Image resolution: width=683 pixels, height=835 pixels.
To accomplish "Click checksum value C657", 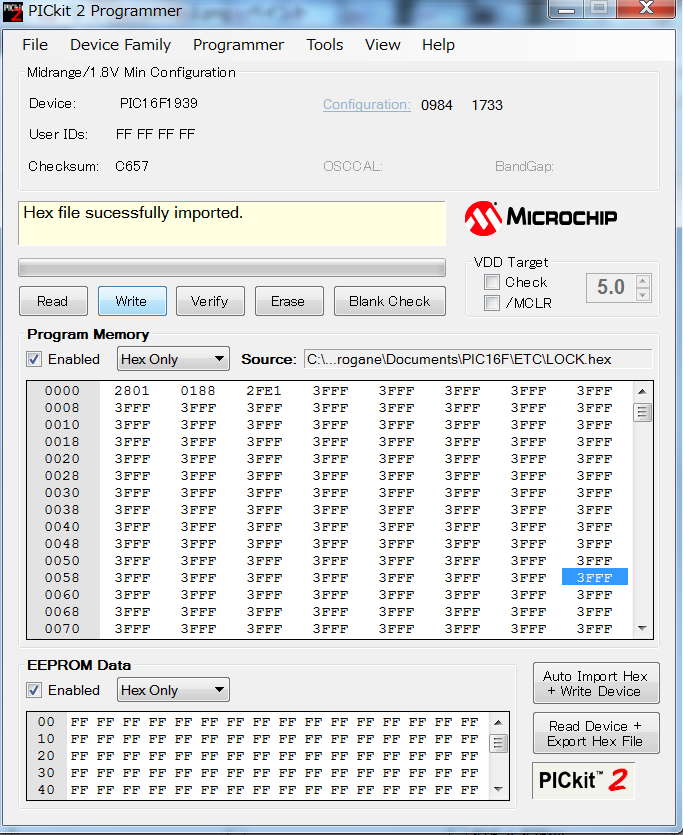I will pos(132,166).
